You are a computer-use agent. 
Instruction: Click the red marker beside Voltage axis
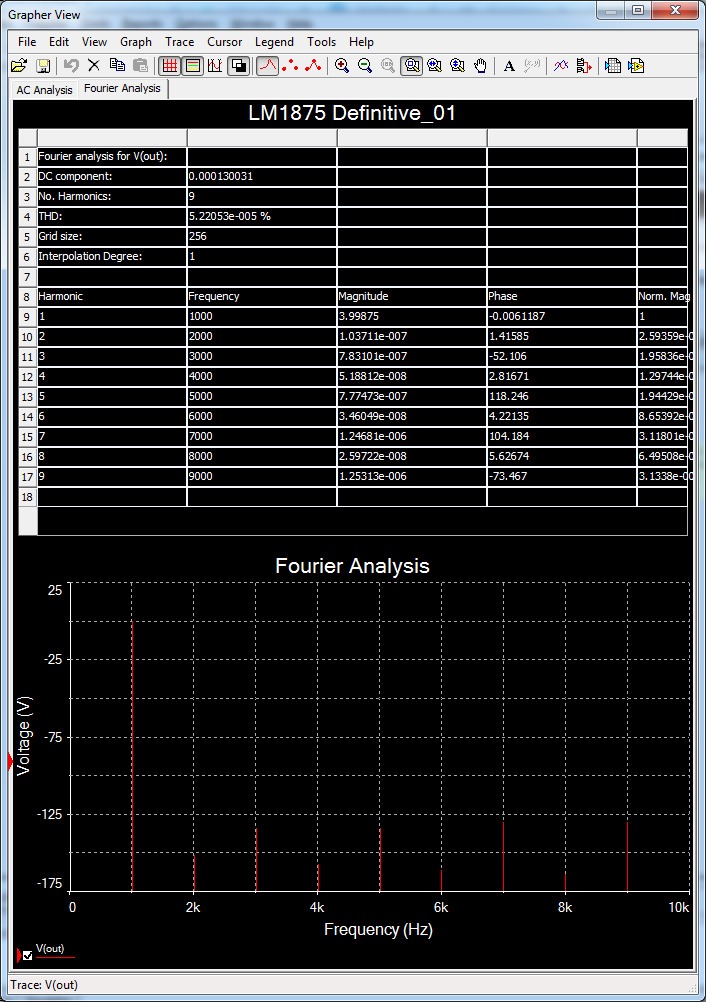point(10,761)
